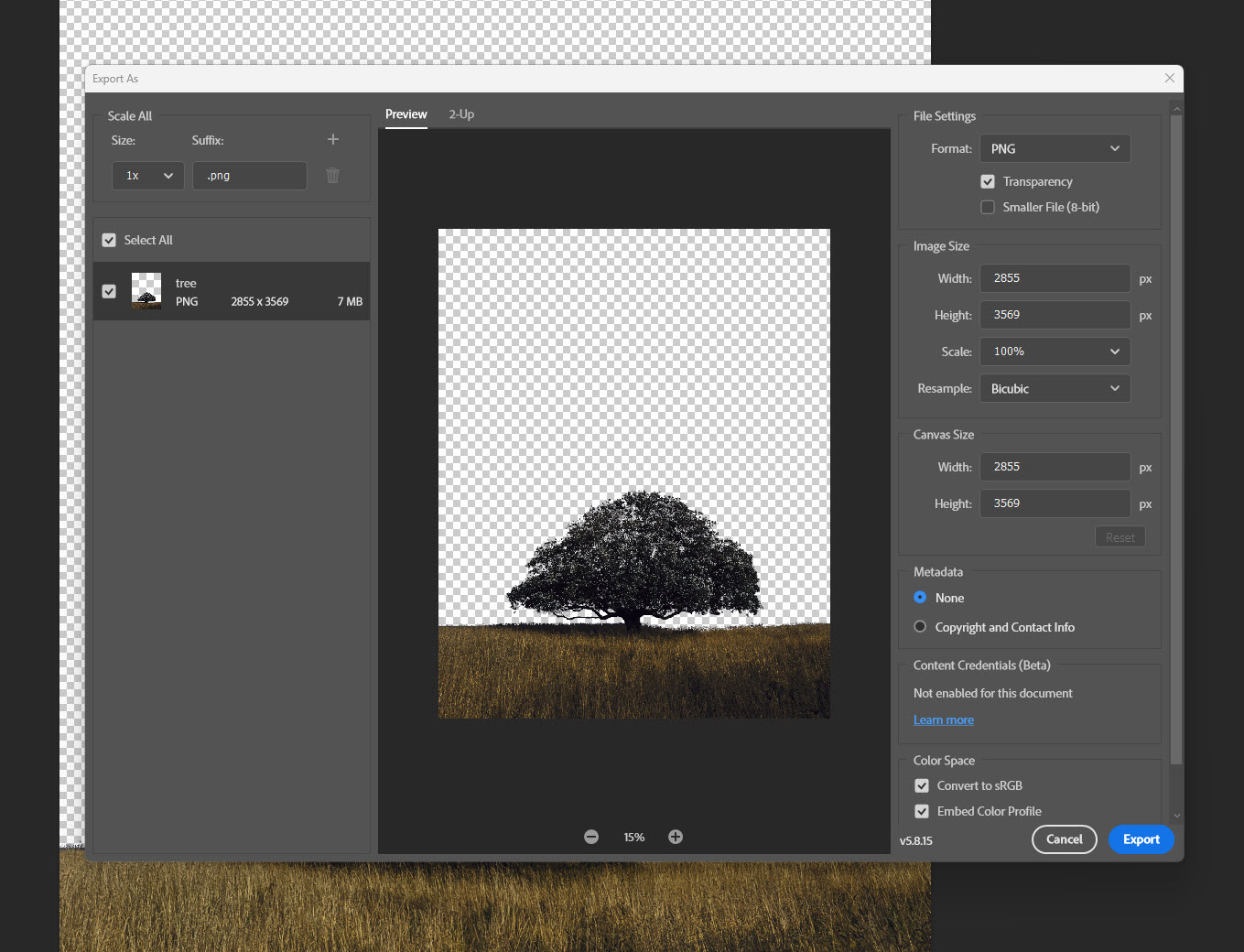Delete the current scale size
The width and height of the screenshot is (1244, 952).
click(x=332, y=175)
